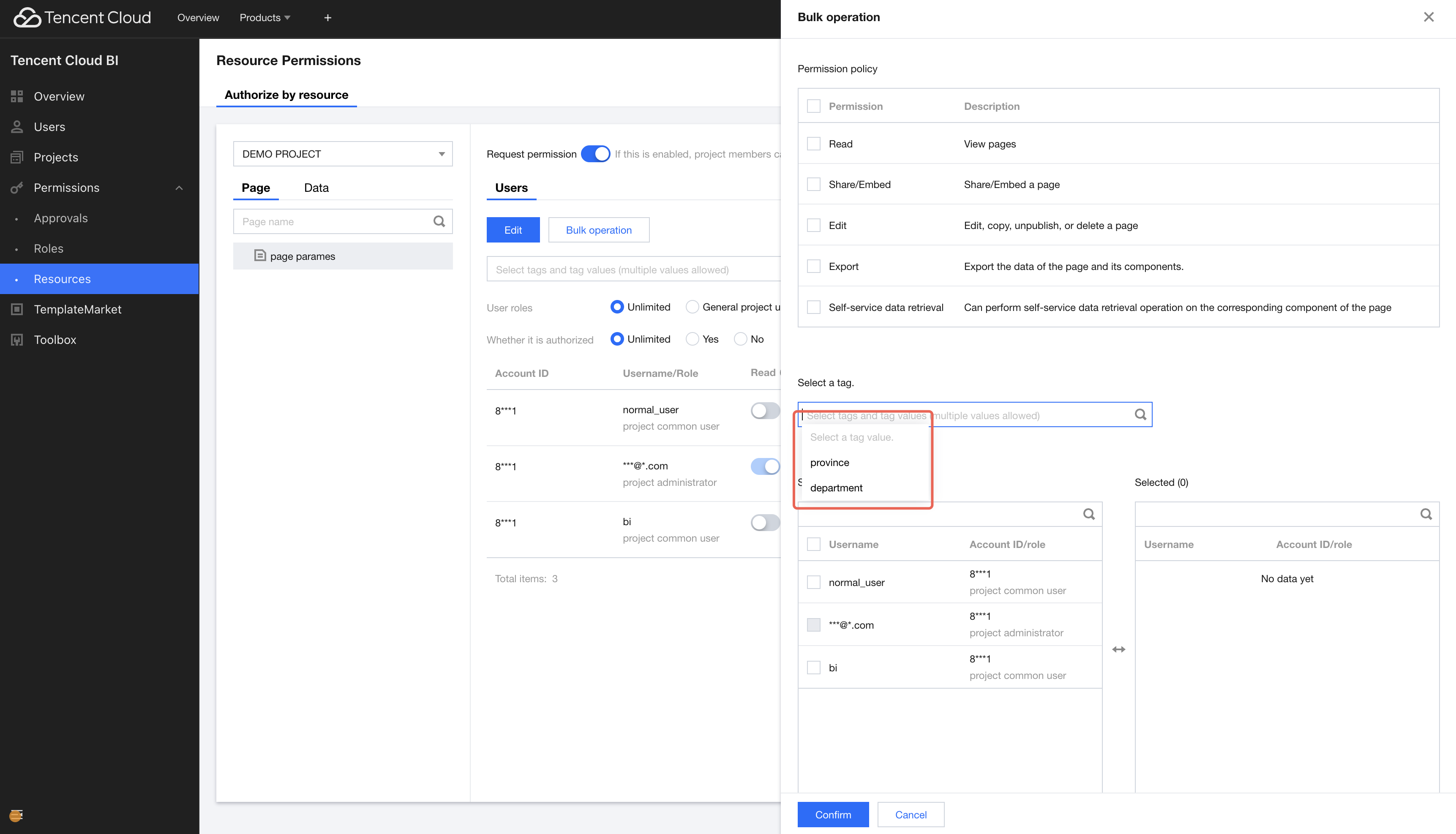1456x834 pixels.
Task: Click search icon in Page name field
Action: tap(439, 222)
